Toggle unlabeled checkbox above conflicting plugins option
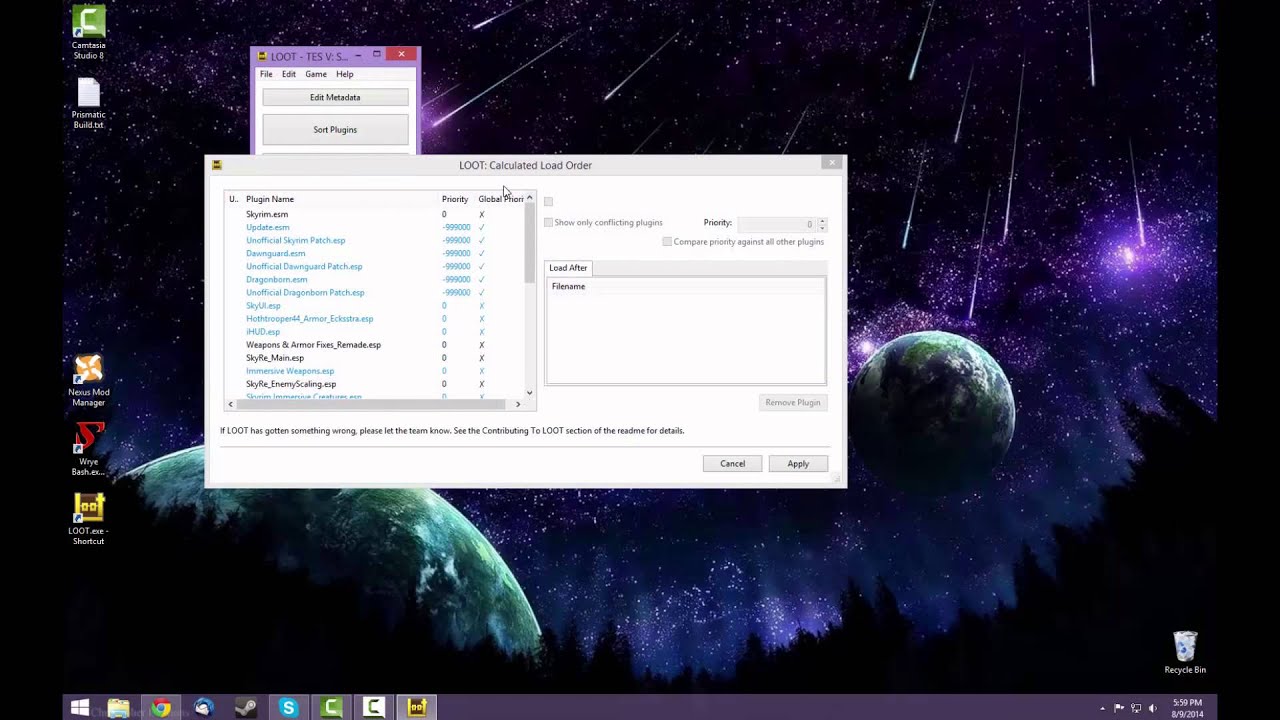Image resolution: width=1280 pixels, height=720 pixels. tap(548, 201)
